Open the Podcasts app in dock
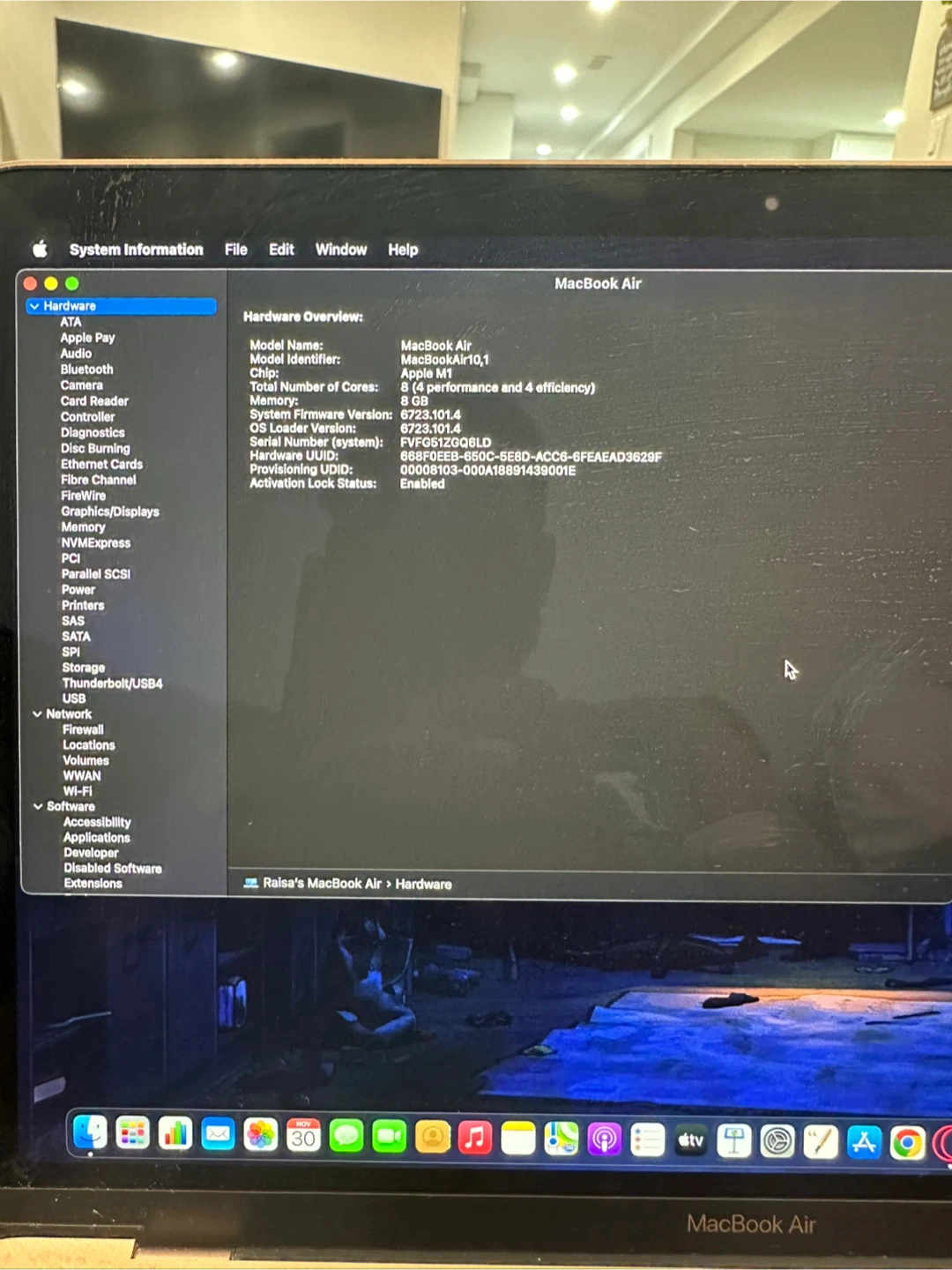 pyautogui.click(x=604, y=1139)
